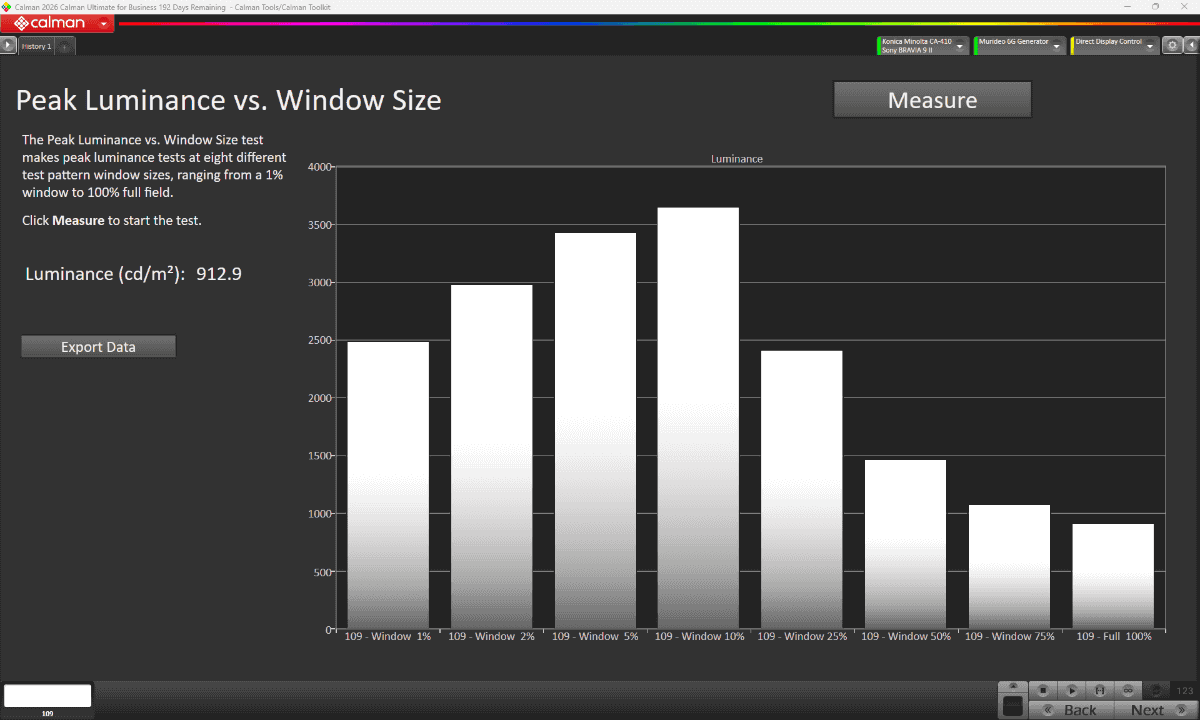Image resolution: width=1200 pixels, height=720 pixels.
Task: Open the Calman main menu dropdown
Action: pos(104,23)
